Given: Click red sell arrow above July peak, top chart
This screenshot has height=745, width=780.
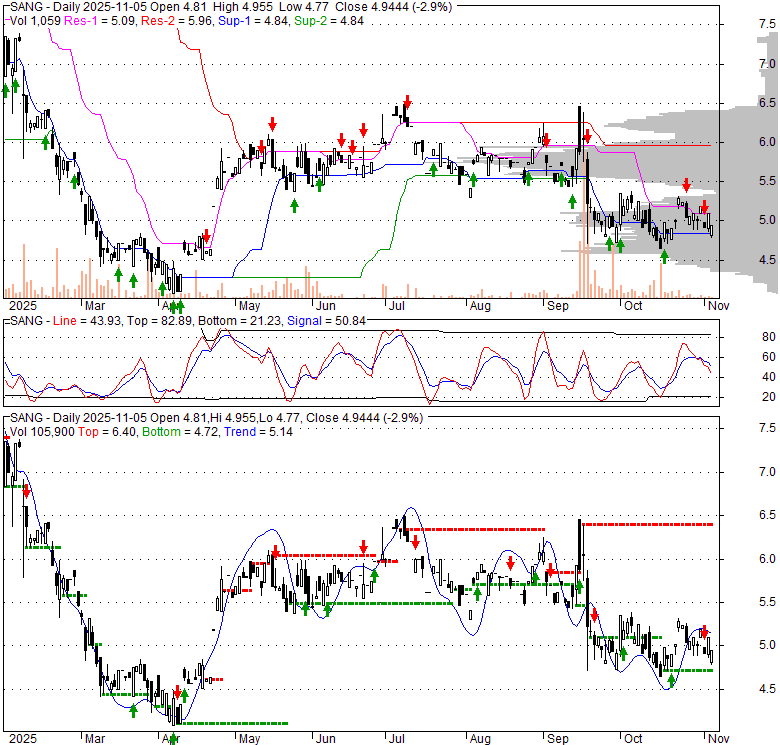Looking at the screenshot, I should point(407,102).
